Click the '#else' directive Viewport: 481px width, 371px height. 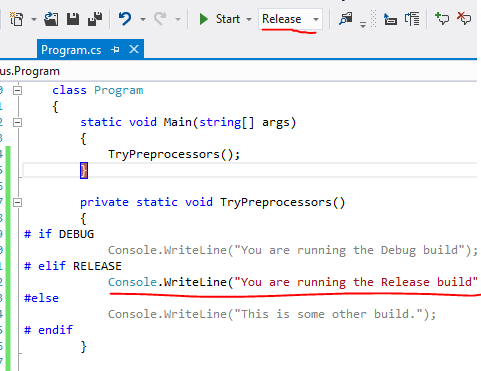[41, 298]
